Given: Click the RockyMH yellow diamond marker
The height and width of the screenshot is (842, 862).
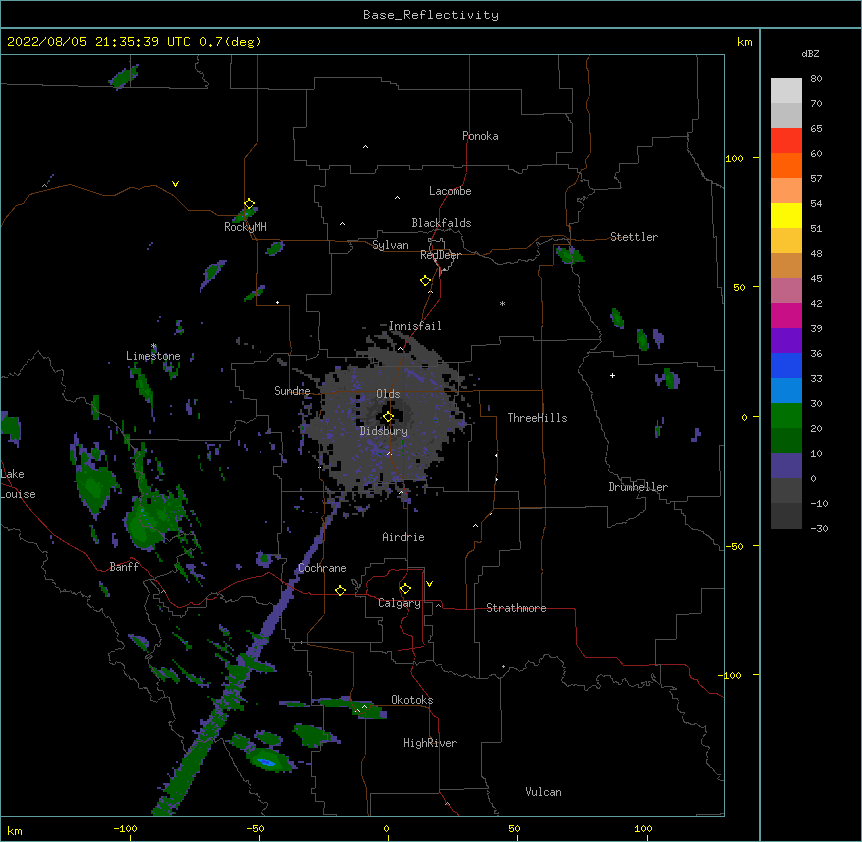Looking at the screenshot, I should point(250,204).
